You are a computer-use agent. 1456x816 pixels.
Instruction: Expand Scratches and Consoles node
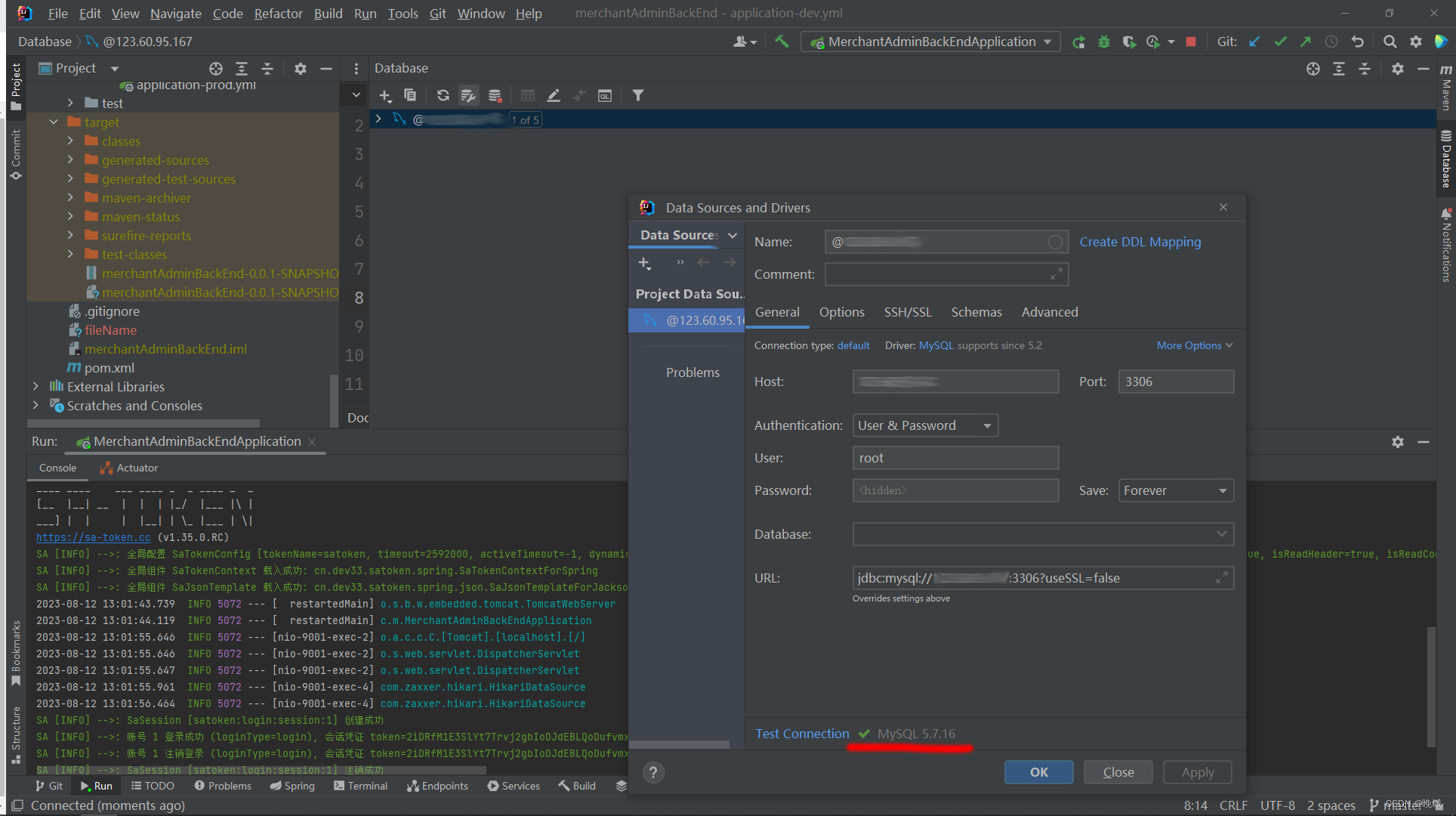coord(35,405)
